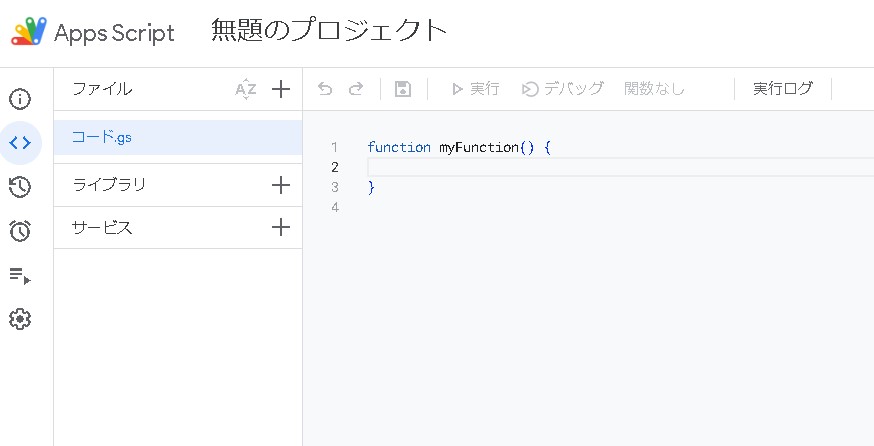This screenshot has width=874, height=446.
Task: Click the undo arrow in toolbar
Action: click(x=325, y=89)
